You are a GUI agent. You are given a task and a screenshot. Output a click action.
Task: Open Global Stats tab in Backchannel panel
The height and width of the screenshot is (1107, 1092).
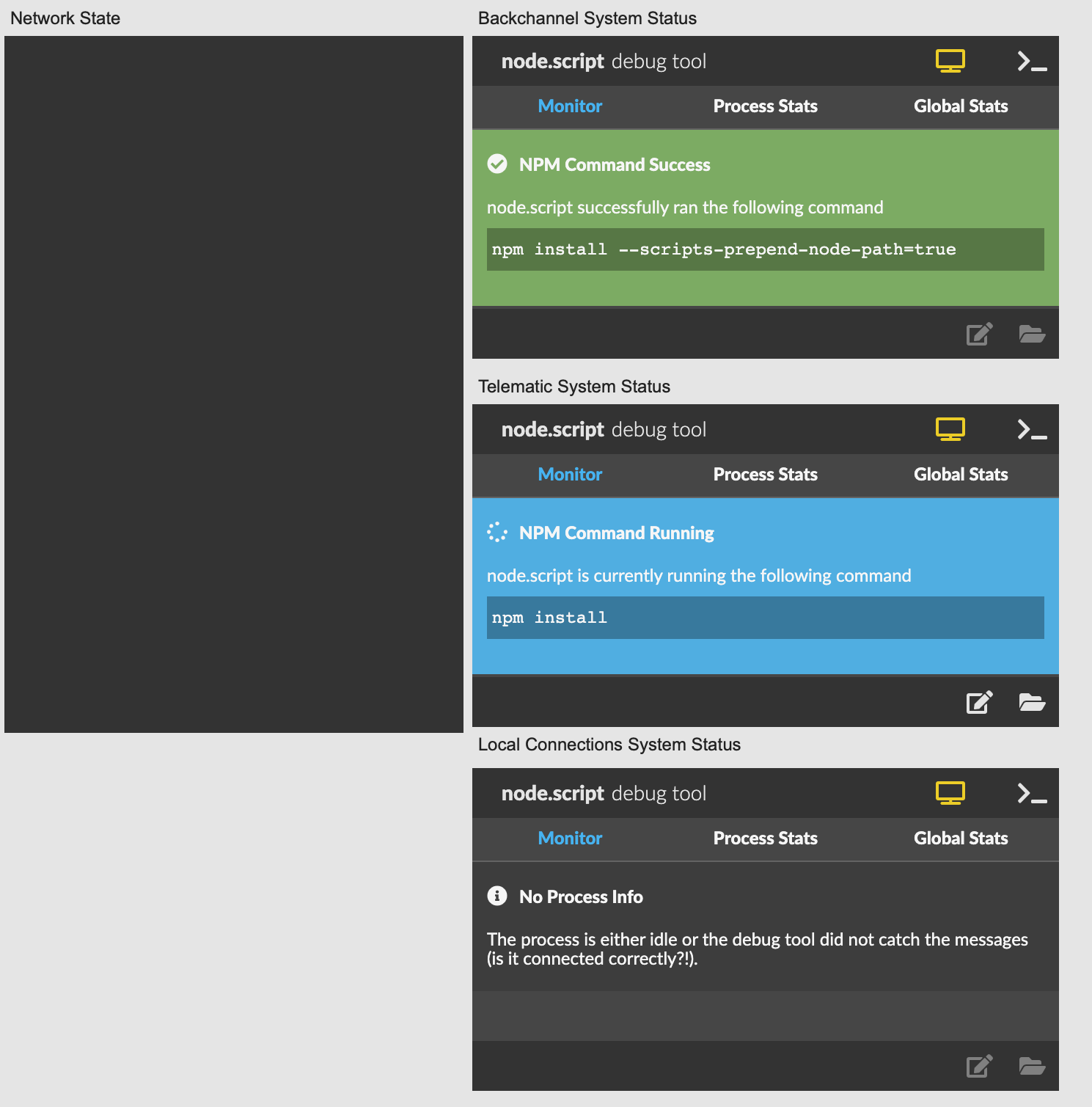960,106
